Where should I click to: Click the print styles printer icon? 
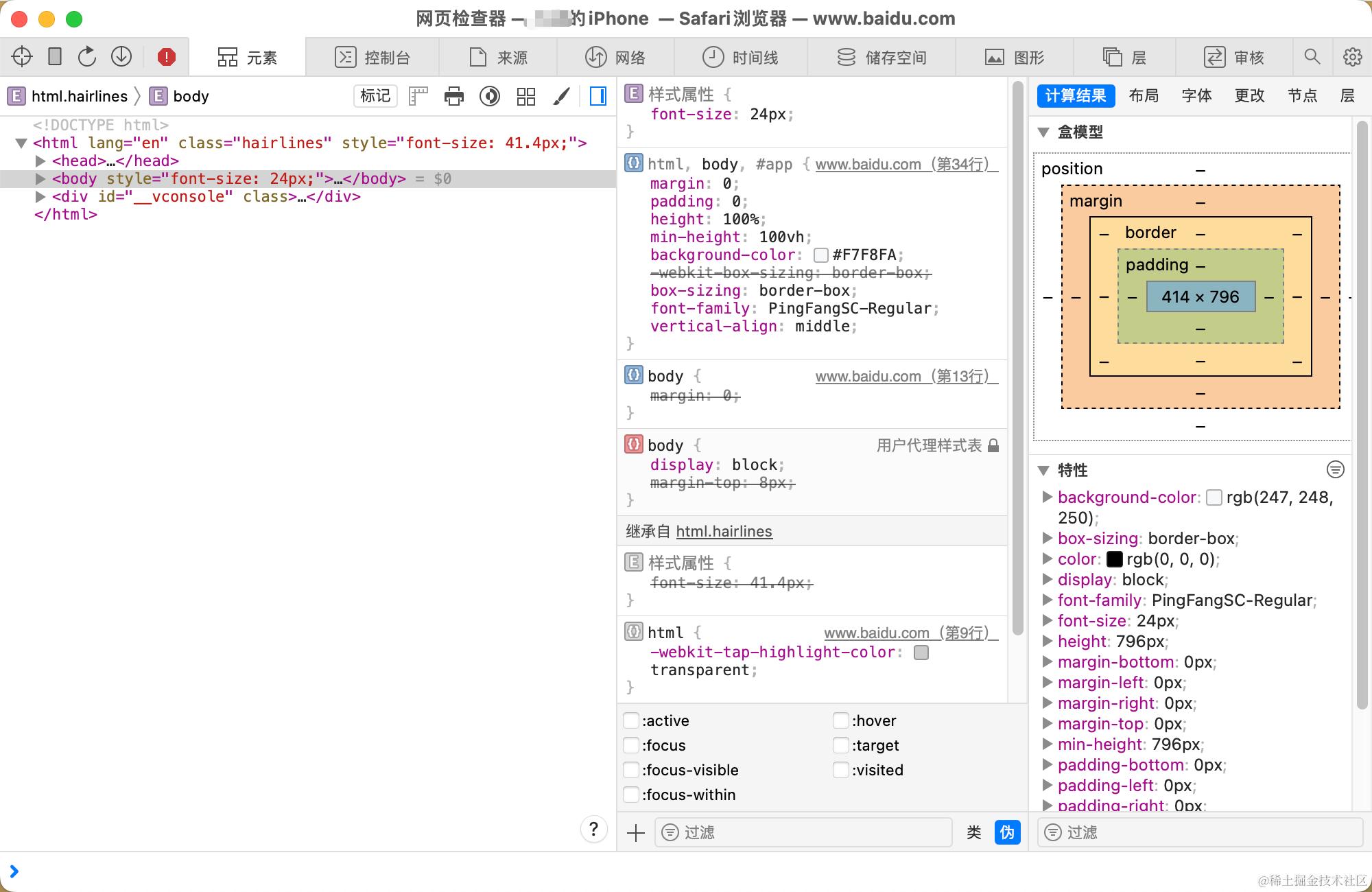(453, 96)
